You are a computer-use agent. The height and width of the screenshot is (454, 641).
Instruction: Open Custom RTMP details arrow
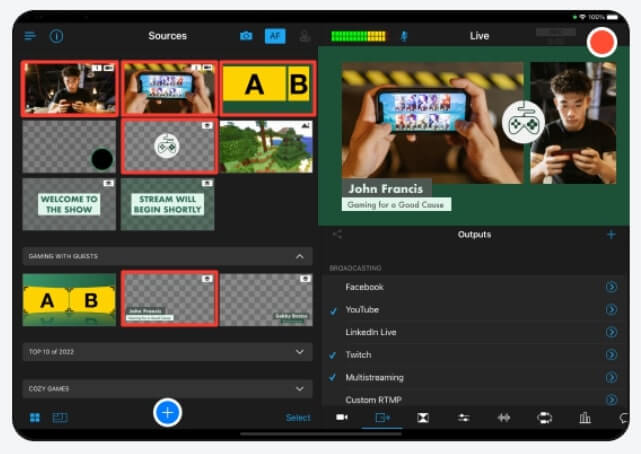click(611, 399)
